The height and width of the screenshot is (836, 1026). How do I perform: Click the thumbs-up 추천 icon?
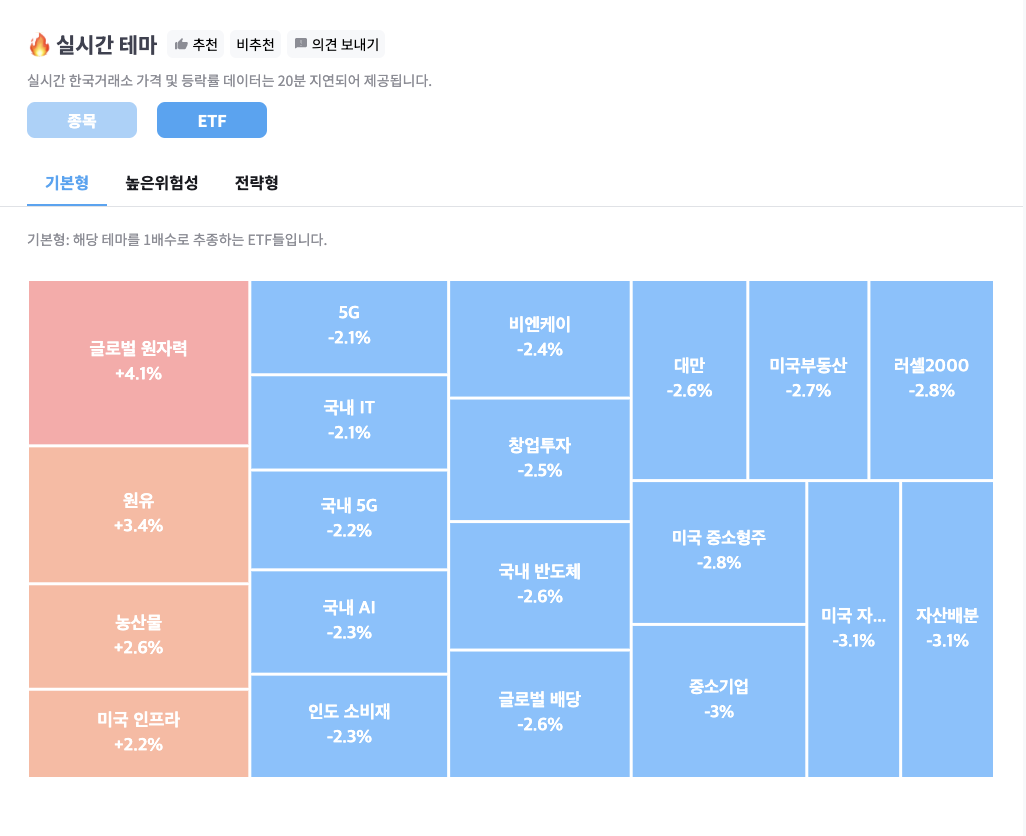click(x=181, y=44)
